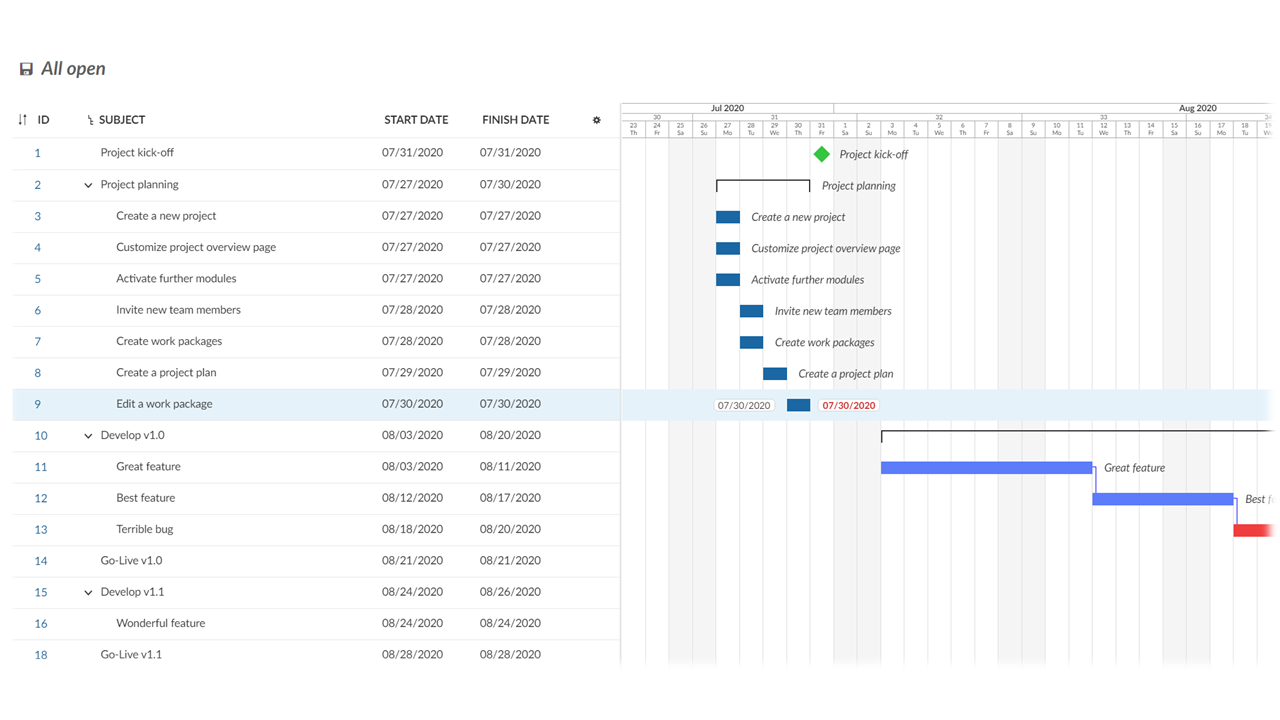This screenshot has height=720, width=1280.
Task: Select the Great feature Gantt bar
Action: click(986, 468)
